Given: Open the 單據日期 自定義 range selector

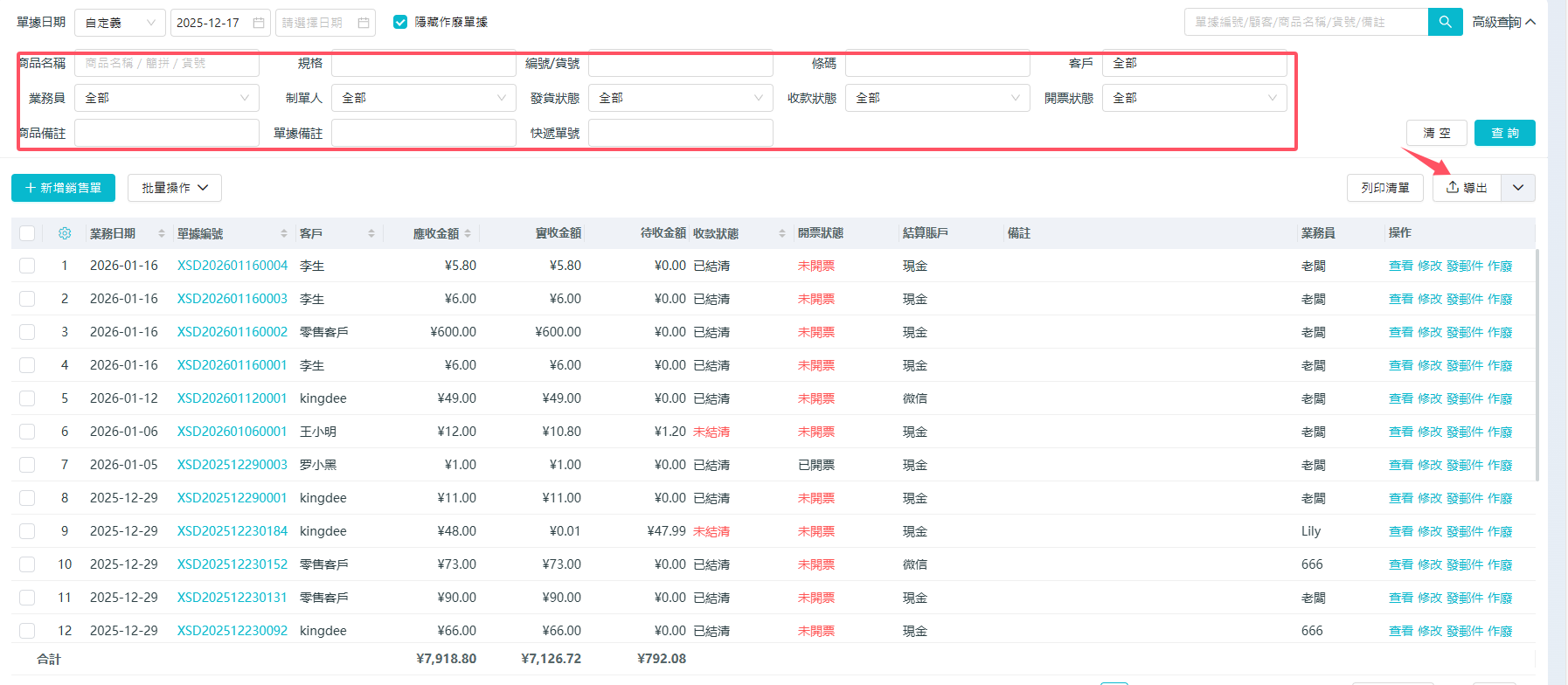Looking at the screenshot, I should pyautogui.click(x=120, y=23).
